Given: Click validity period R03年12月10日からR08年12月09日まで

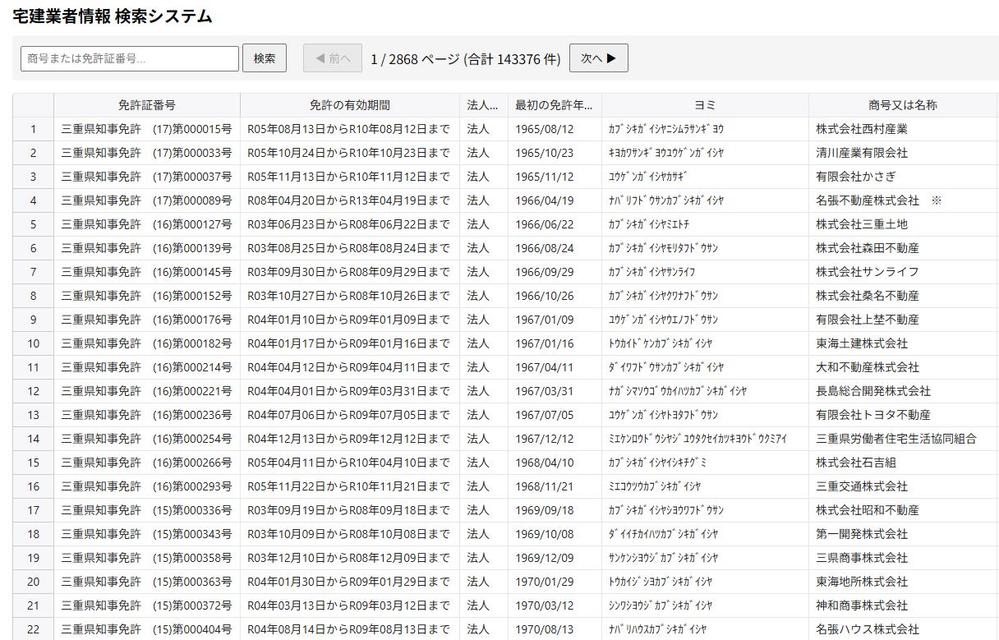Looking at the screenshot, I should (349, 558).
